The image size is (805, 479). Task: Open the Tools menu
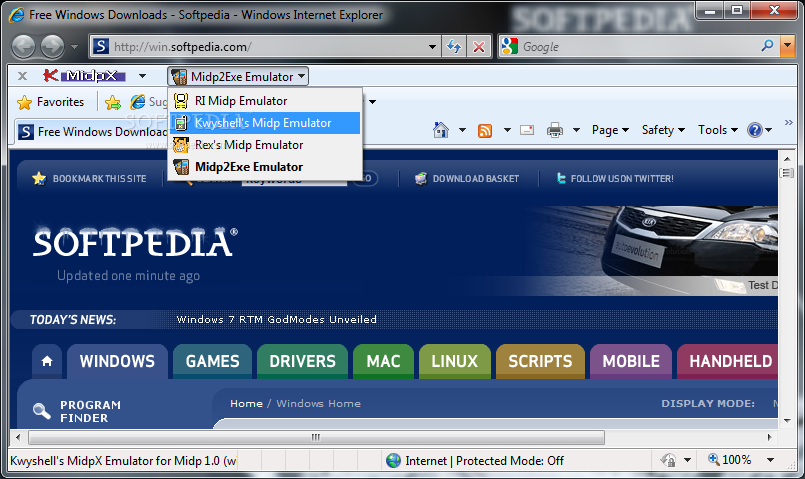tap(718, 130)
